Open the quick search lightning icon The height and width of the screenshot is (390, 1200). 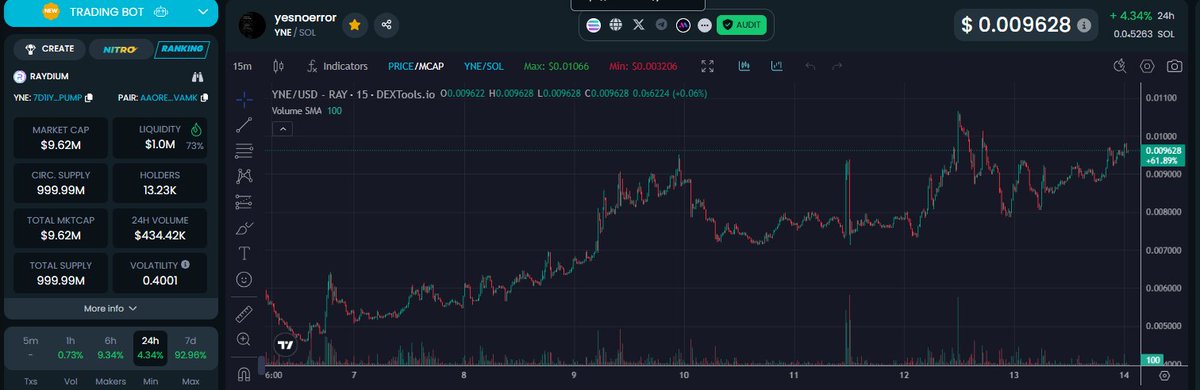[1121, 66]
